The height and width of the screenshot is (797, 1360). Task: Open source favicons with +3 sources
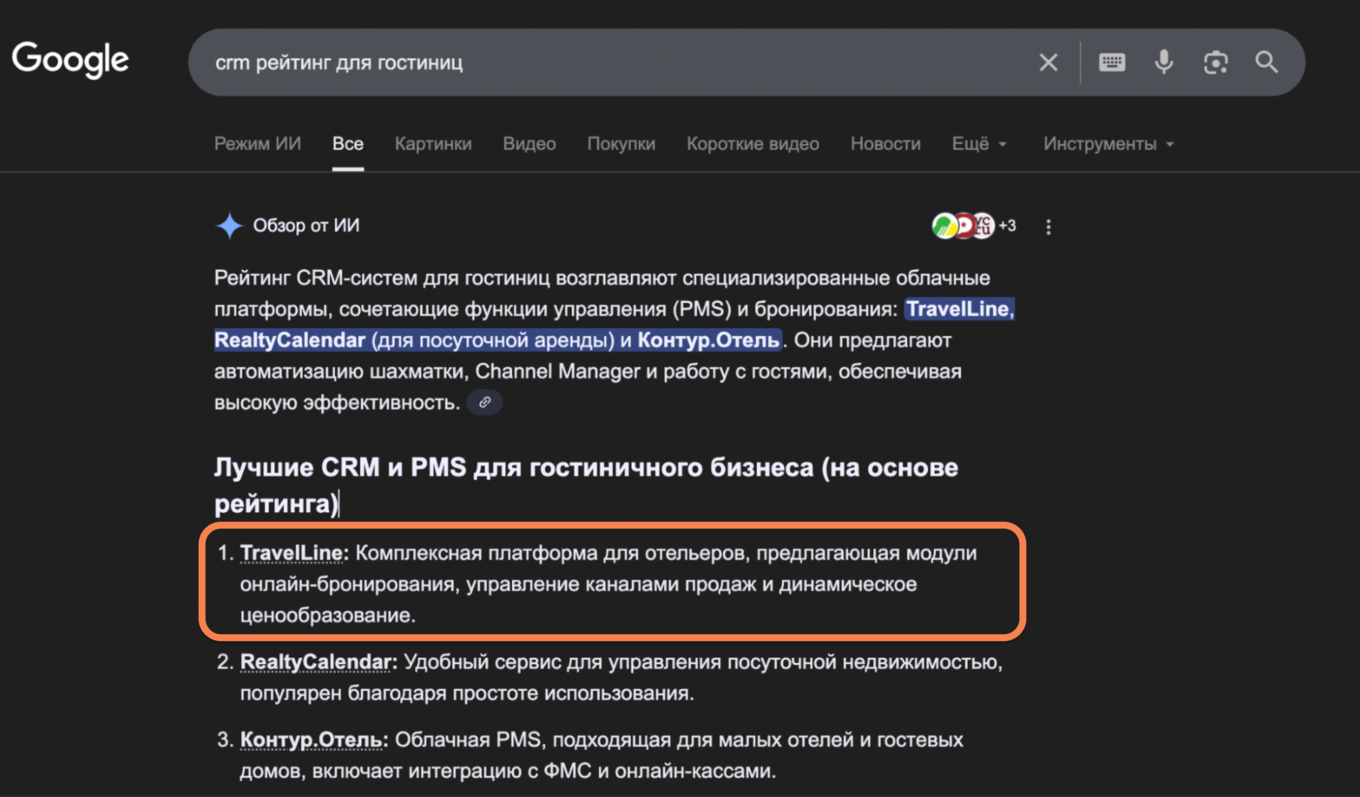click(x=973, y=226)
